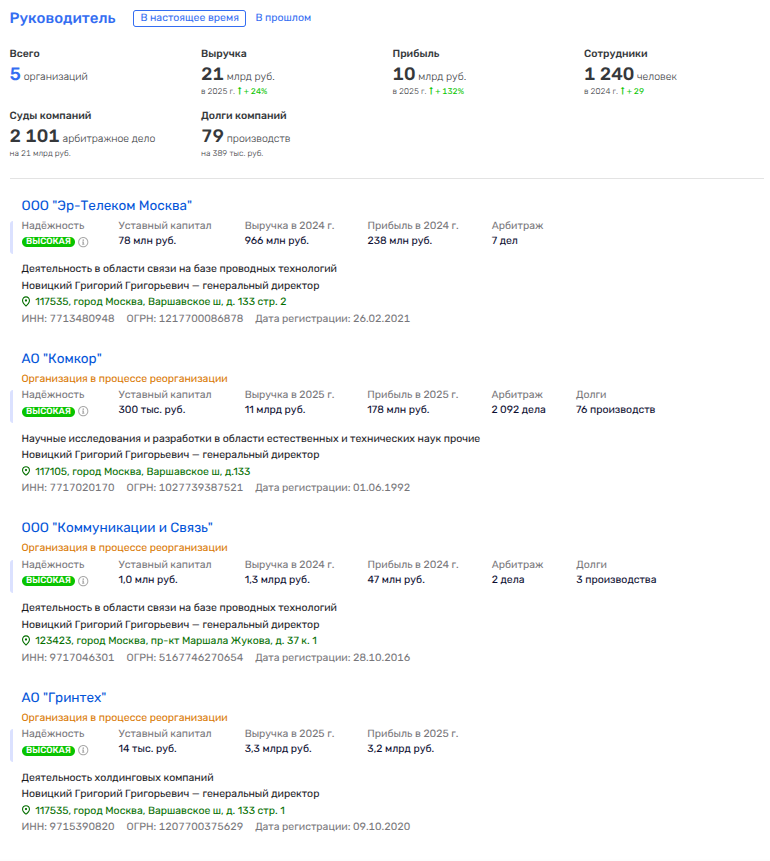This screenshot has height=861, width=770.
Task: Click the 2 101 arbitration cases figure
Action: [x=34, y=136]
